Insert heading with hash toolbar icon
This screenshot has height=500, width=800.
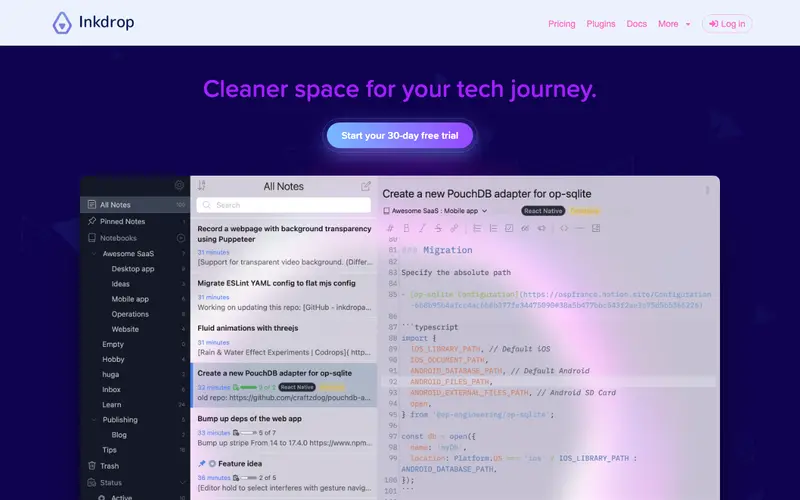[390, 228]
